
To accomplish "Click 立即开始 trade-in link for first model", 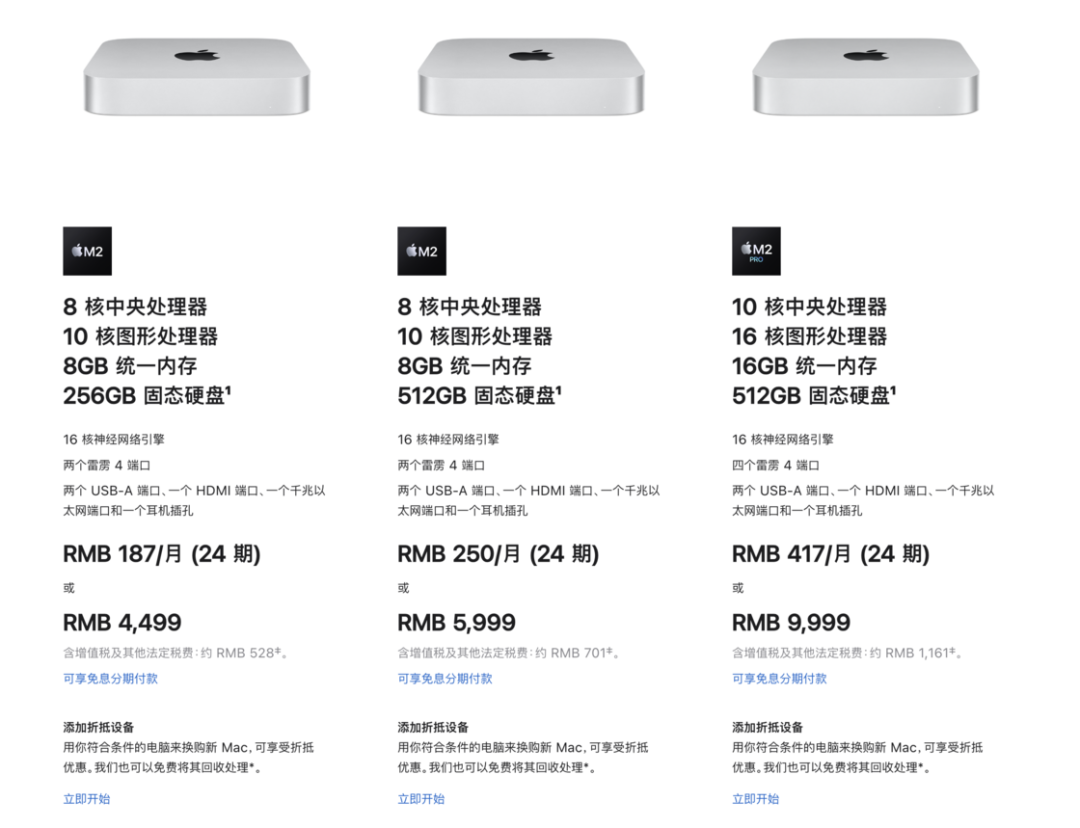I will click(87, 799).
